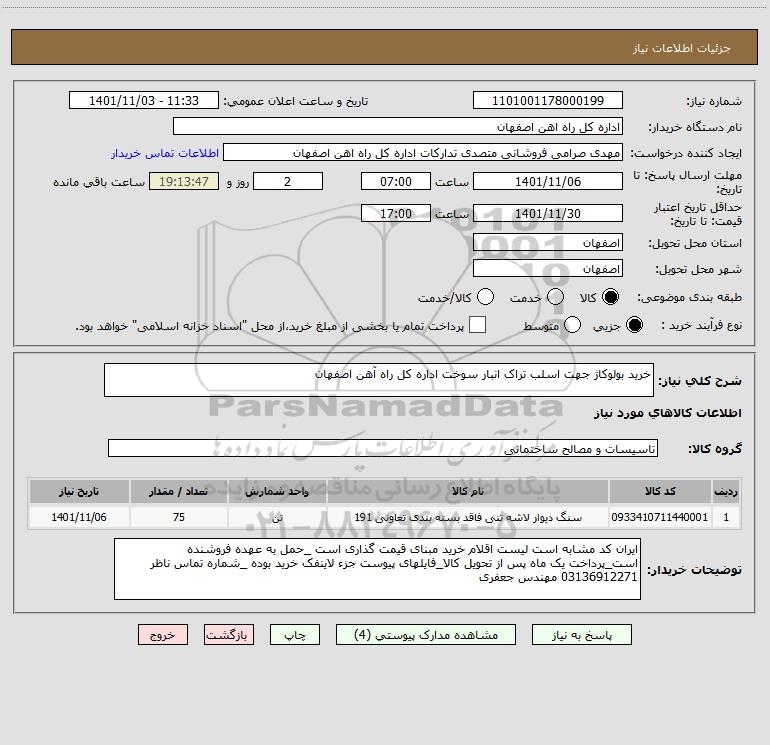
Task: Click row number 1 cell
Action: (x=726, y=517)
